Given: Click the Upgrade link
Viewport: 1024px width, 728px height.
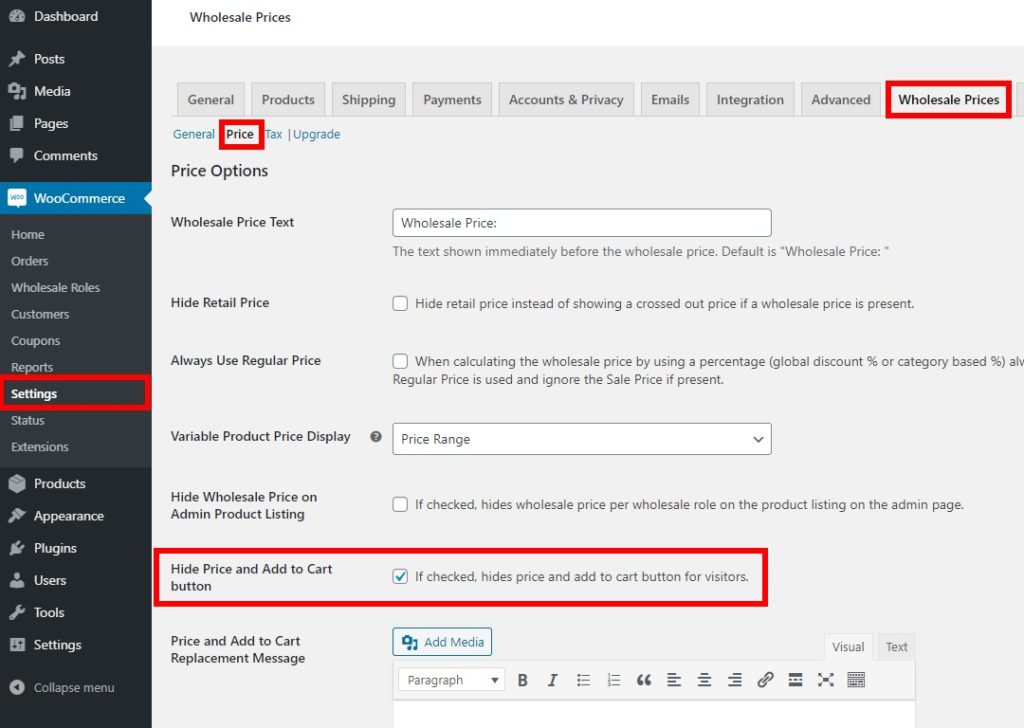Looking at the screenshot, I should 317,134.
